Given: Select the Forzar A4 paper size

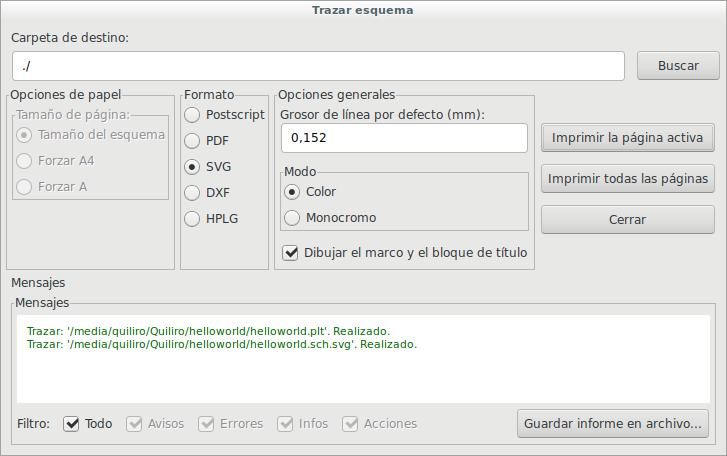Looking at the screenshot, I should [x=25, y=160].
